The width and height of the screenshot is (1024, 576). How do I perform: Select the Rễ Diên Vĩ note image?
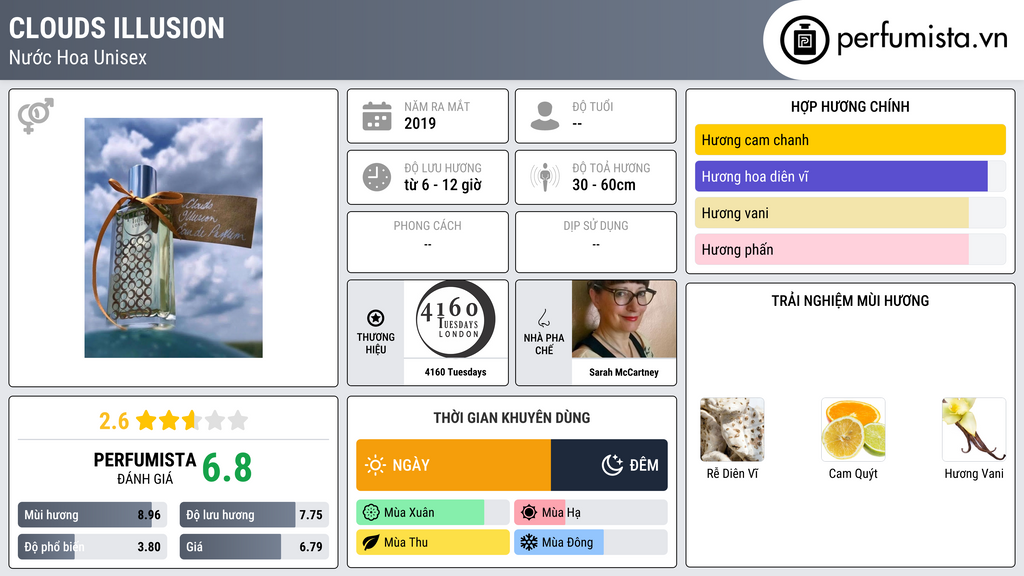[732, 430]
